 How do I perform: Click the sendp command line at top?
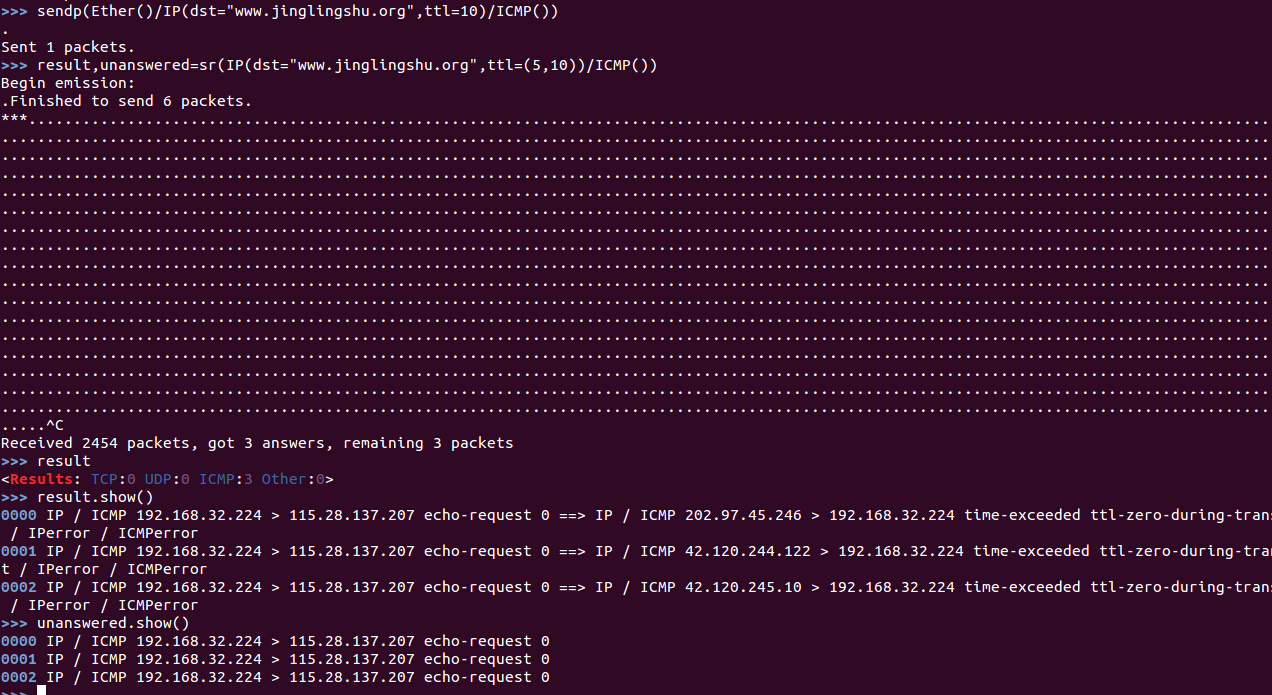tap(280, 12)
